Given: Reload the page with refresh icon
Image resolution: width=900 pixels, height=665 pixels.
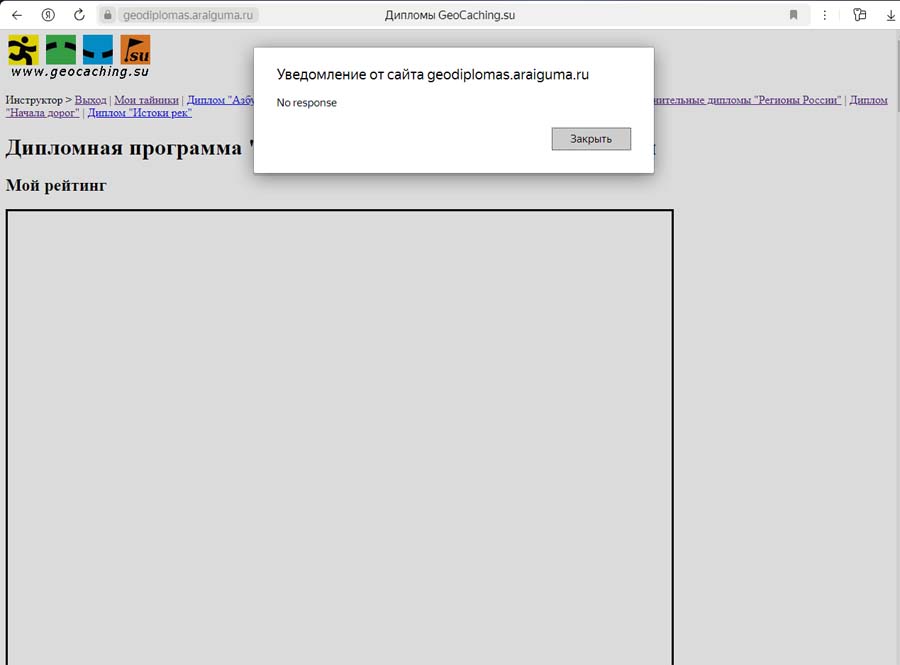Looking at the screenshot, I should [79, 15].
